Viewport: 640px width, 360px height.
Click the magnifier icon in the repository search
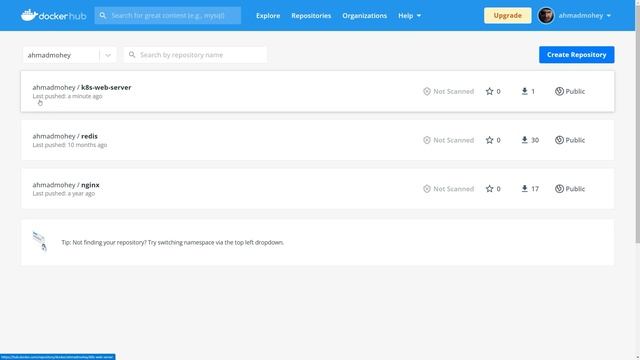point(132,55)
